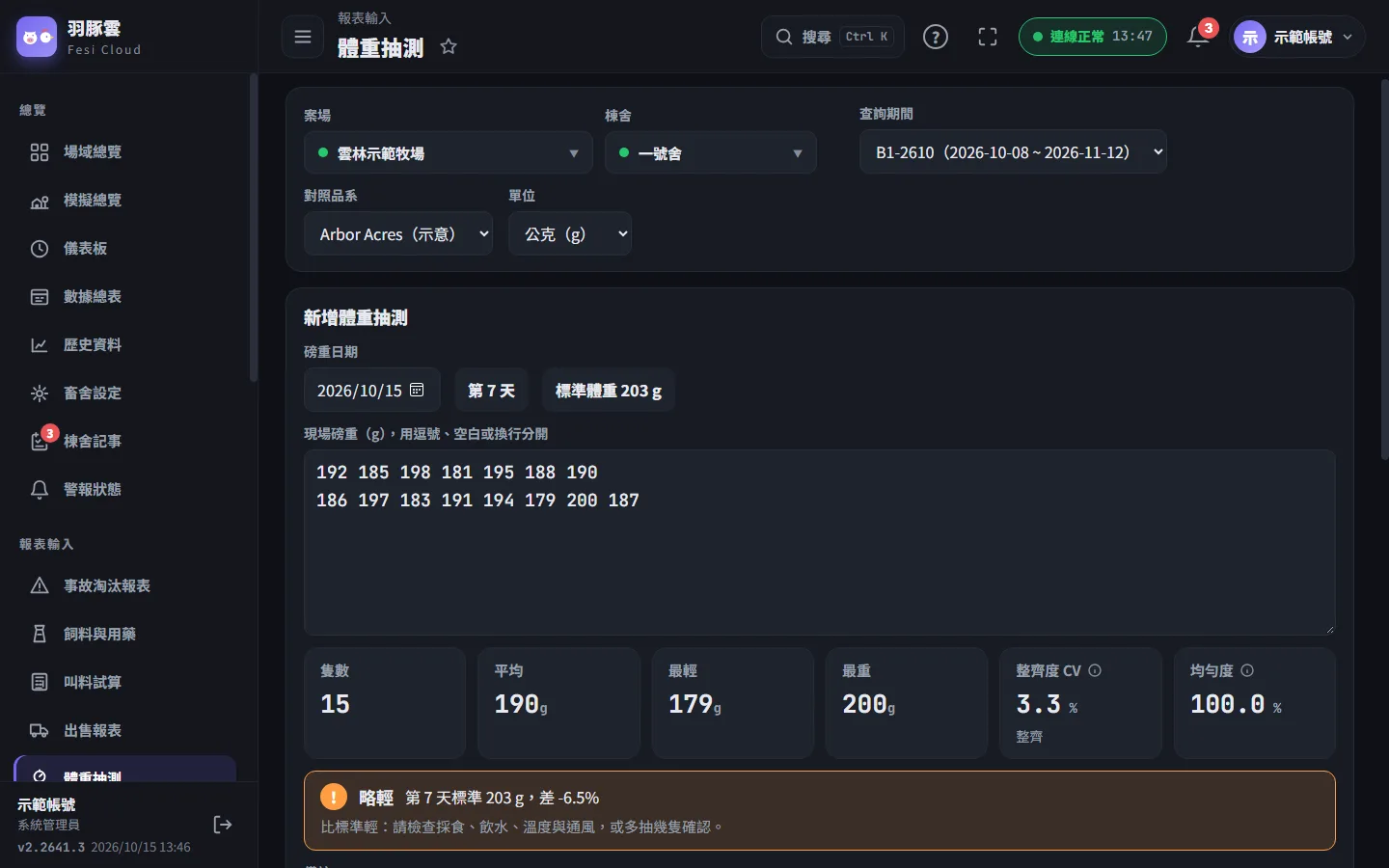Click the 連線正常 status pill
1389x868 pixels.
(x=1093, y=37)
